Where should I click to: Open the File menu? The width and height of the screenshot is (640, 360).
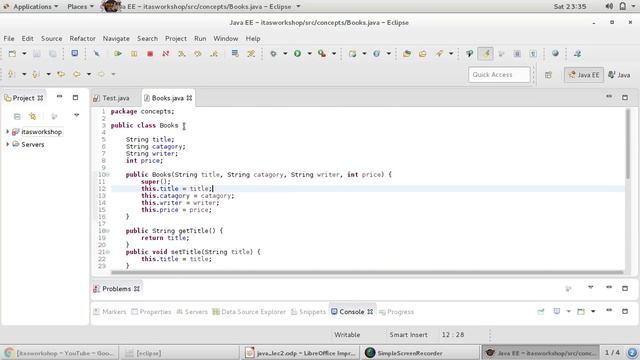(x=9, y=38)
